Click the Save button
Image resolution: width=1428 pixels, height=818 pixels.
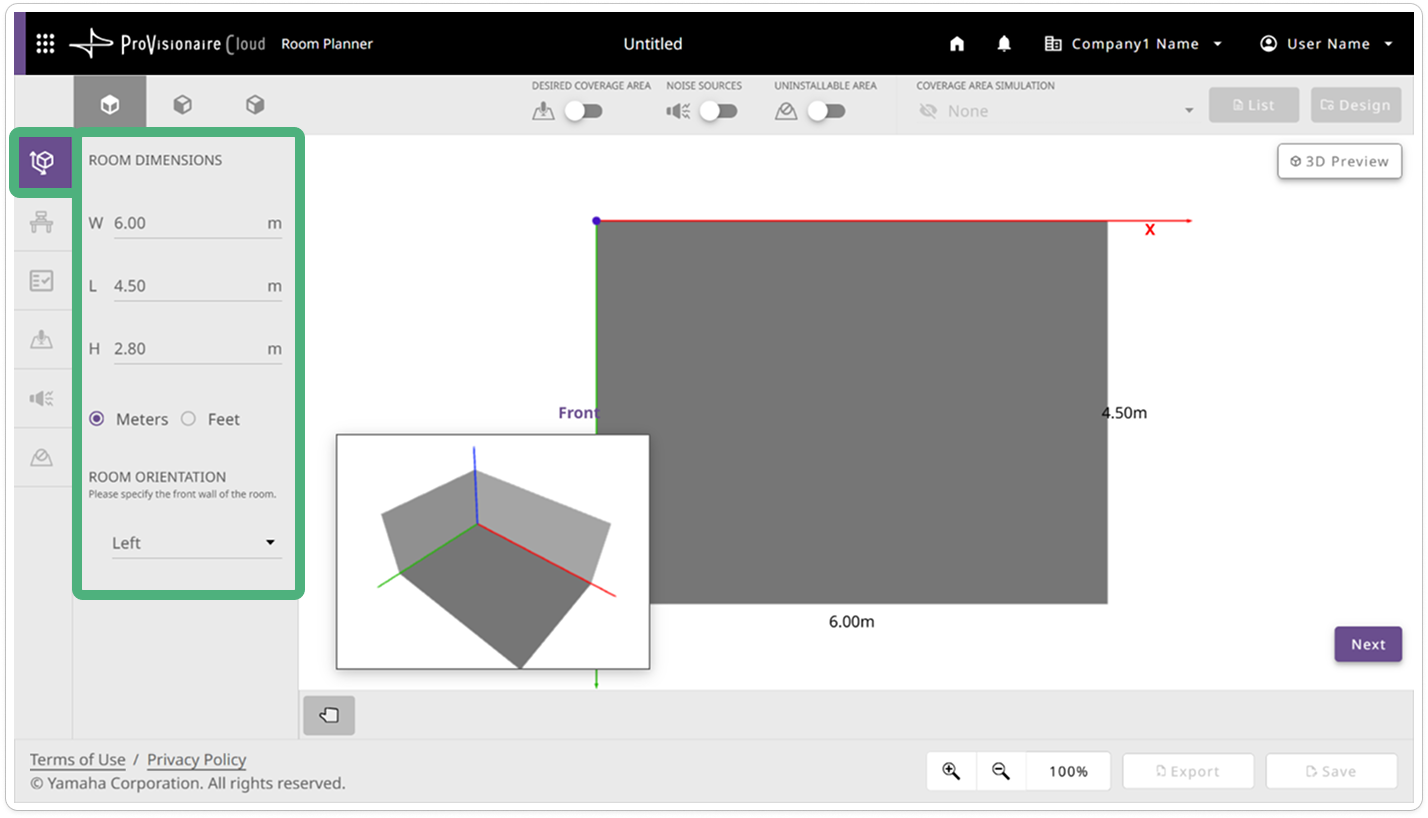tap(1331, 771)
